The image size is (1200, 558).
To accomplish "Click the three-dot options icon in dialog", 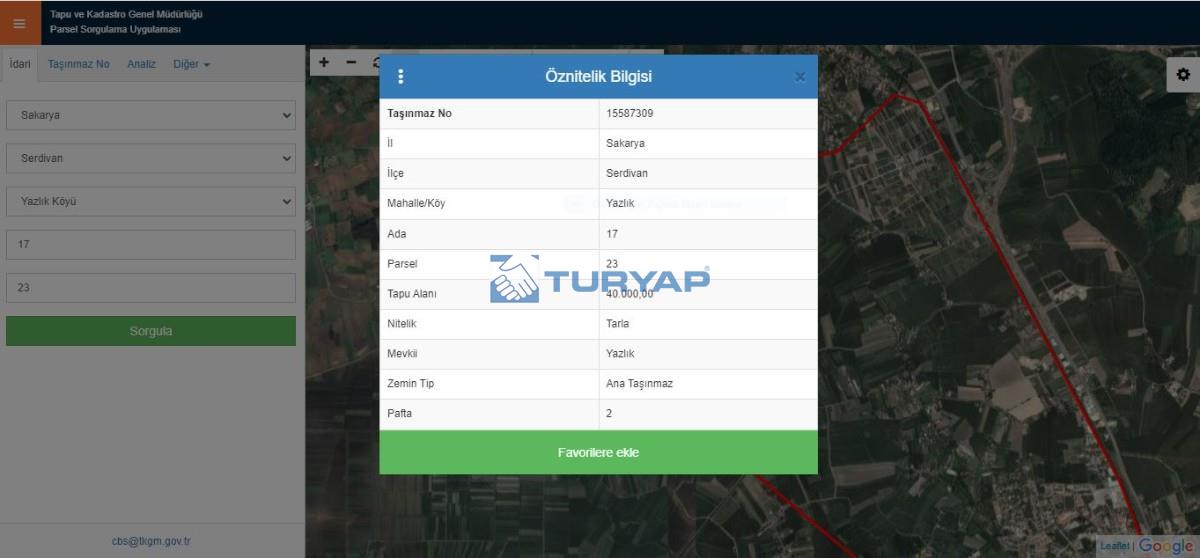I will pos(401,77).
